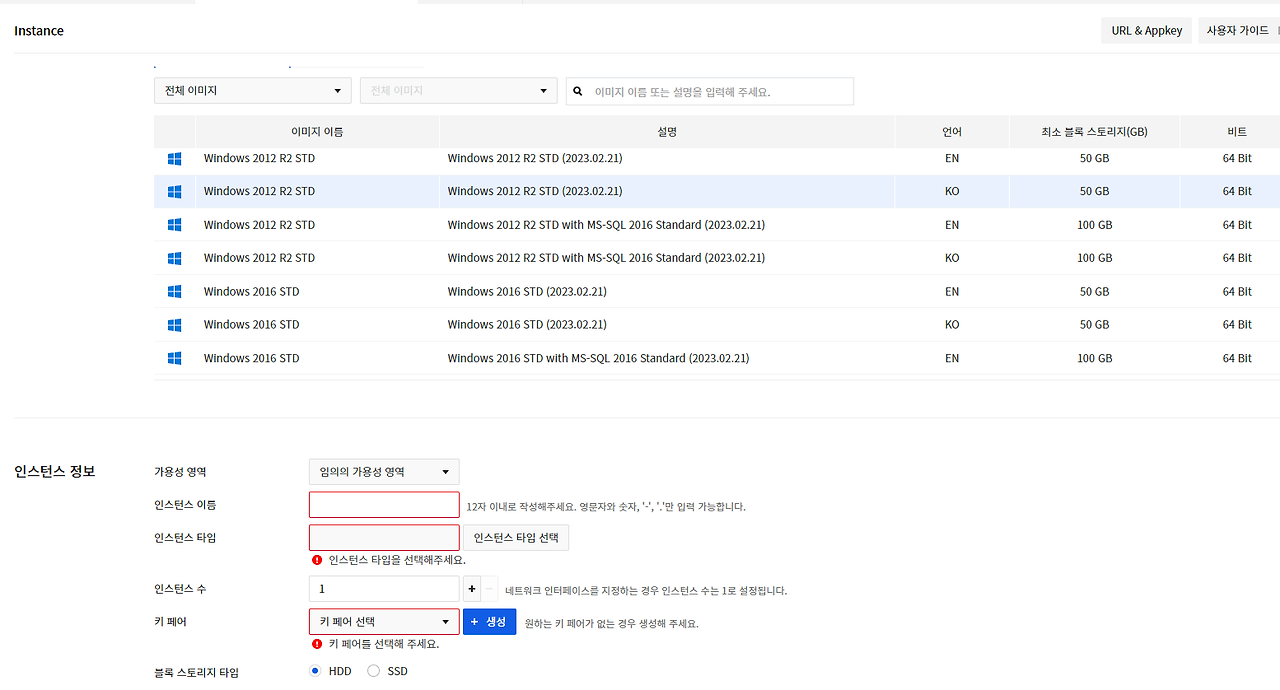
Task: Select Windows 2012 R2 STD with MS-SQL 2016 EN description
Action: tap(606, 225)
